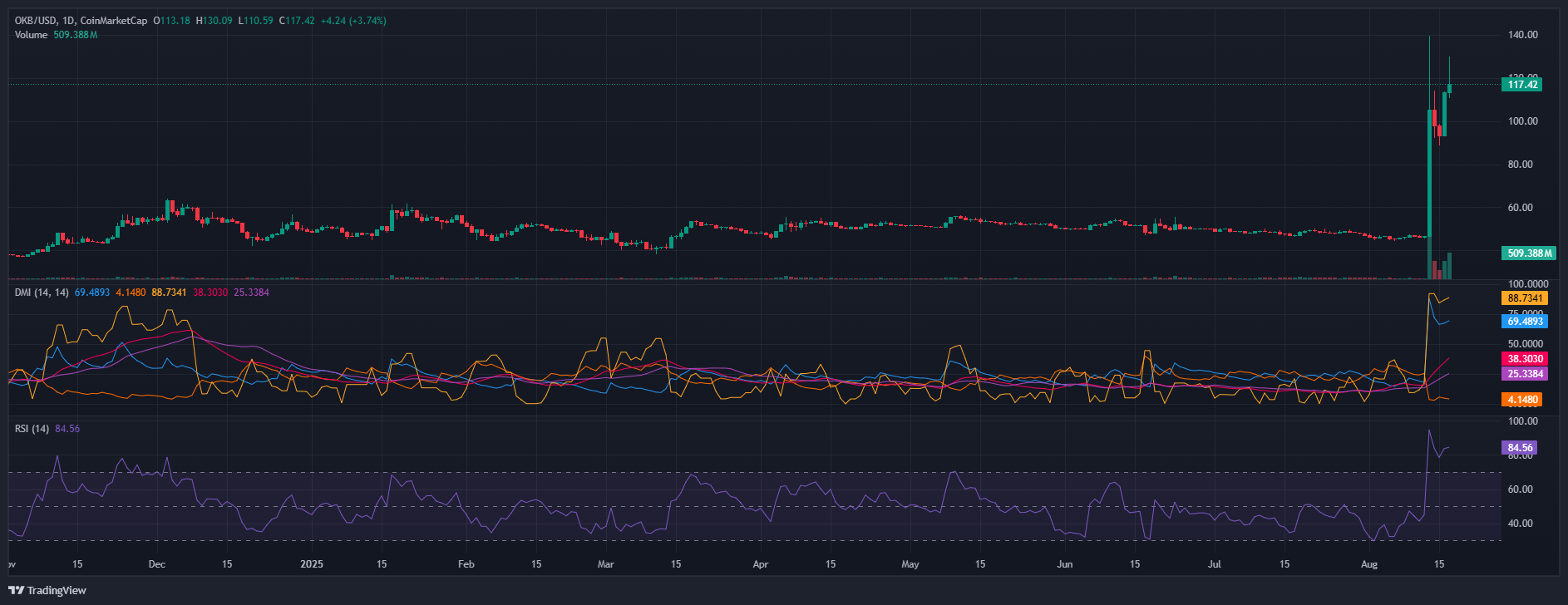This screenshot has height=605, width=1568.
Task: Click the RSI legend value 84.56
Action: tap(67, 429)
